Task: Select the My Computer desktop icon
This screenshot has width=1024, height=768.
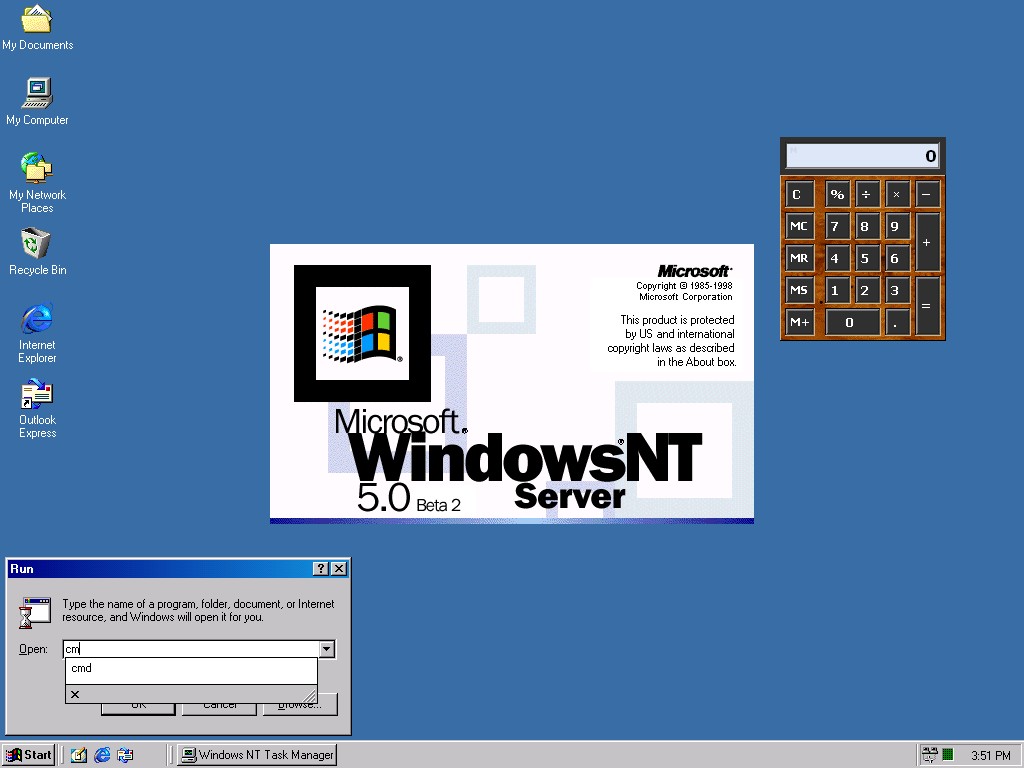Action: (37, 101)
